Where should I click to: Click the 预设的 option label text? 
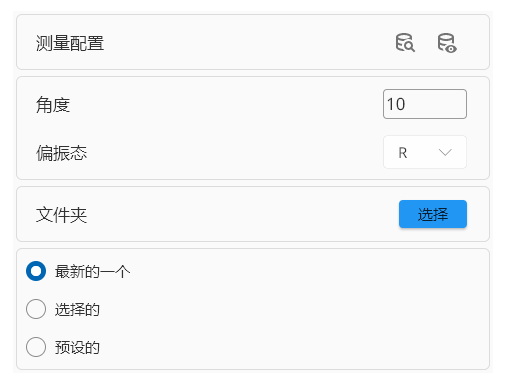[77, 347]
